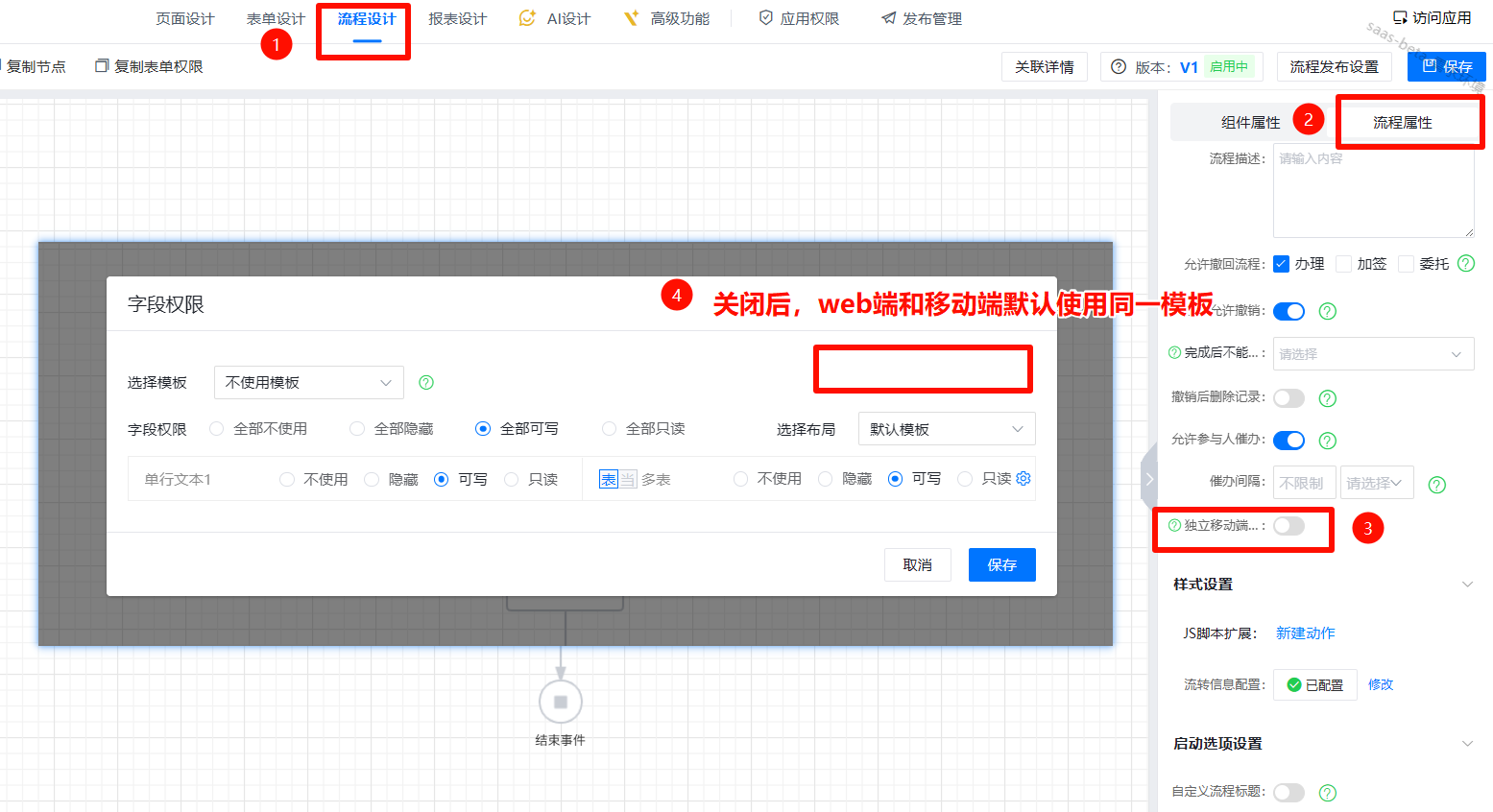This screenshot has height=812, width=1493.
Task: Collapse the 样式设置 section
Action: [x=1466, y=585]
